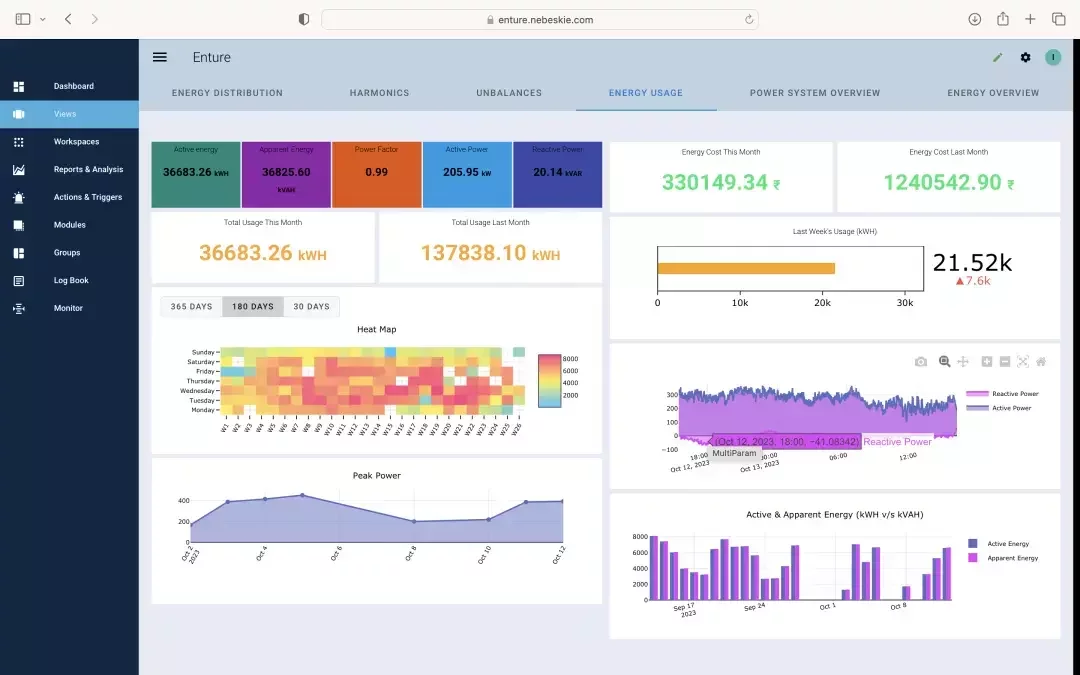Open Reports & Analysis in sidebar
1080x675 pixels.
[x=88, y=170]
